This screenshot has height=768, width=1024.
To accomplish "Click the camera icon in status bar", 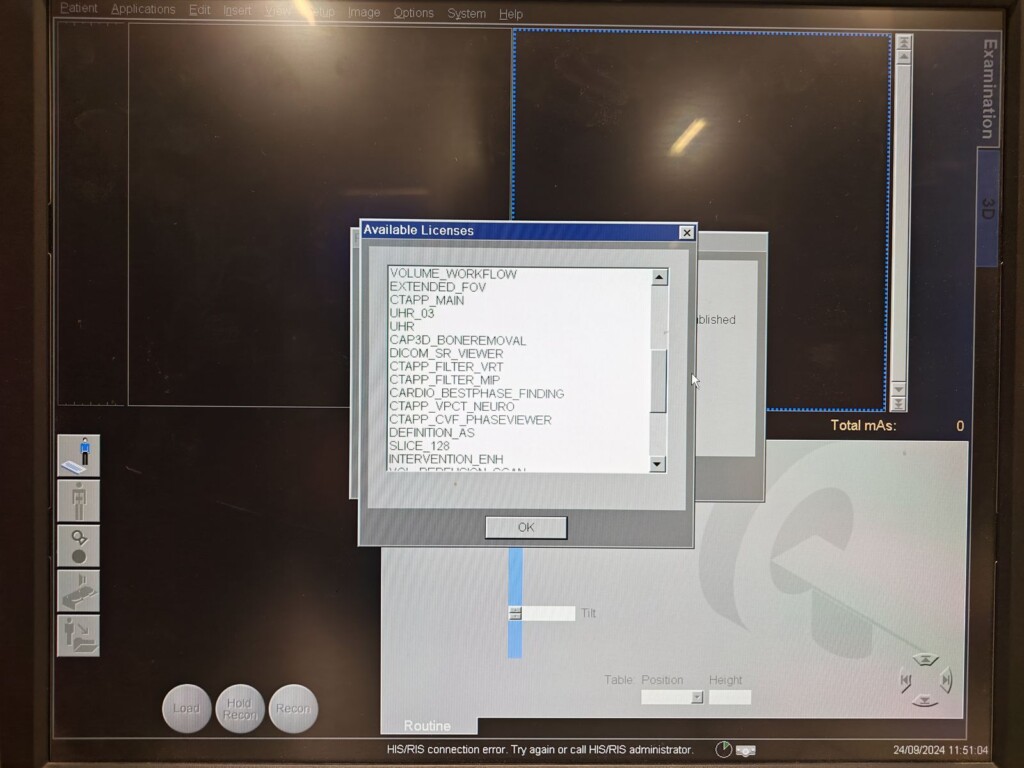I will [x=746, y=750].
